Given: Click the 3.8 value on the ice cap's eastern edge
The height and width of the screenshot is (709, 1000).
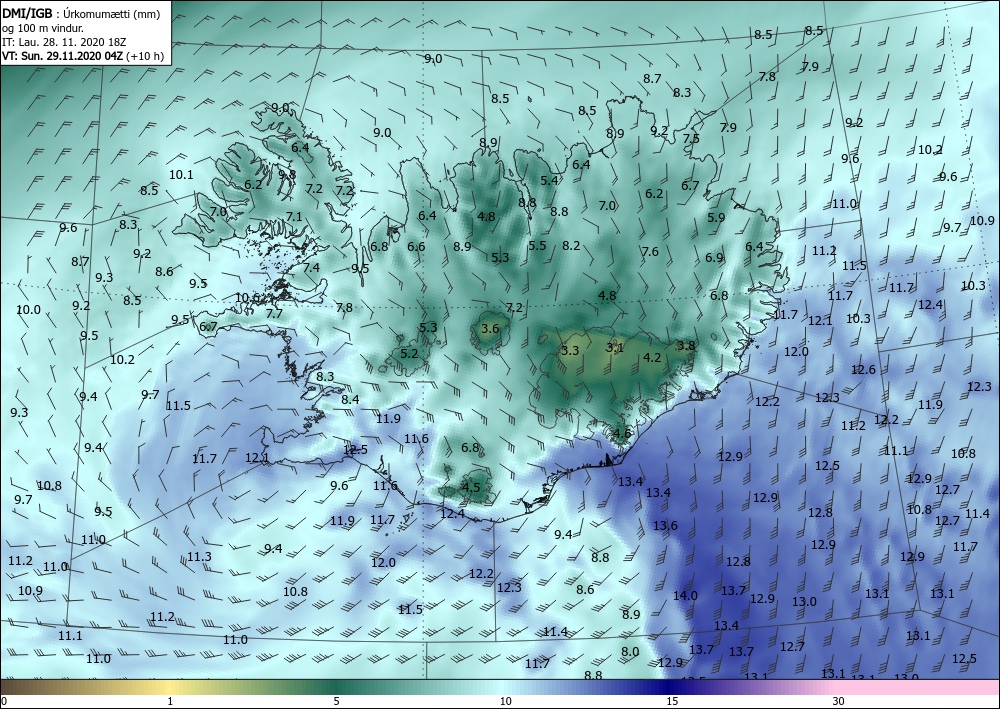Looking at the screenshot, I should tap(686, 346).
